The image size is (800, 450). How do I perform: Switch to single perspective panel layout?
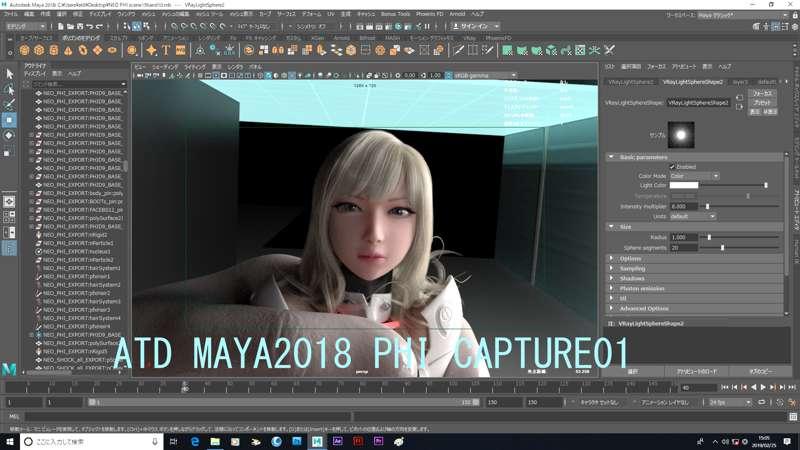(x=9, y=202)
